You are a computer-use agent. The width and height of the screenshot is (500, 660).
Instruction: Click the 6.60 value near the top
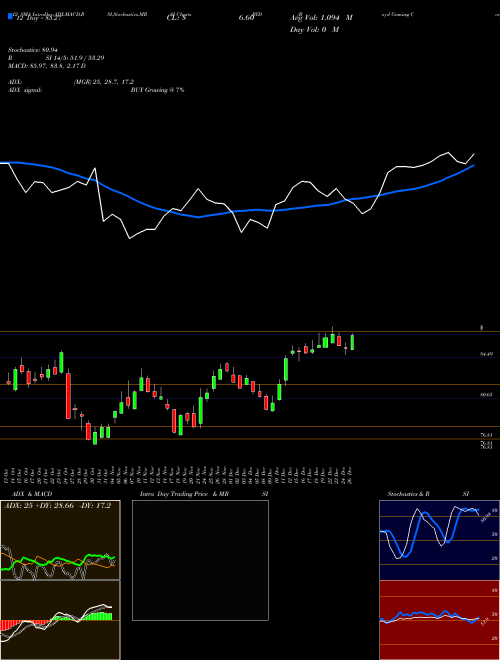(x=246, y=18)
